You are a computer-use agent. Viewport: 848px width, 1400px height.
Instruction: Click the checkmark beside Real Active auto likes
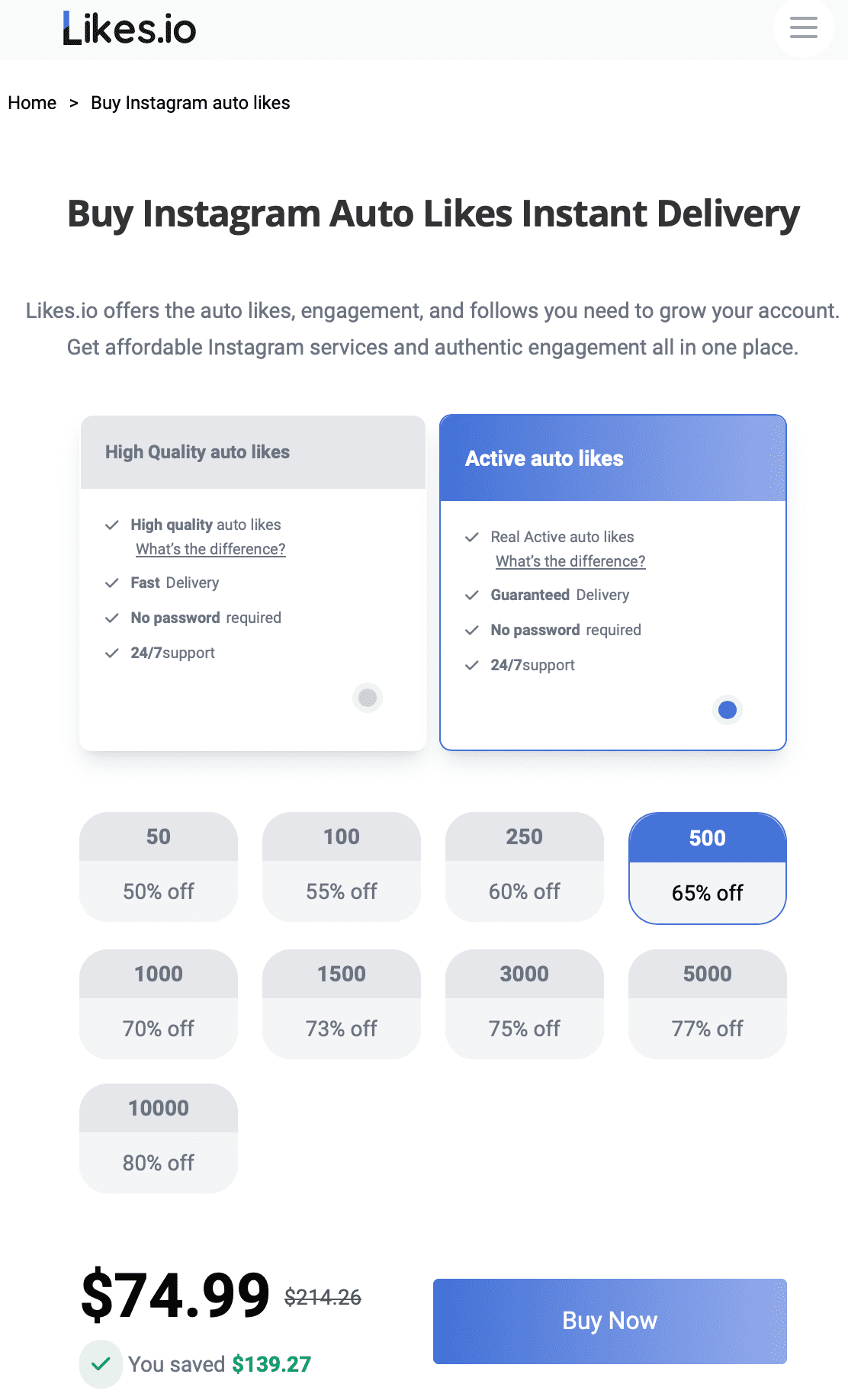point(473,537)
